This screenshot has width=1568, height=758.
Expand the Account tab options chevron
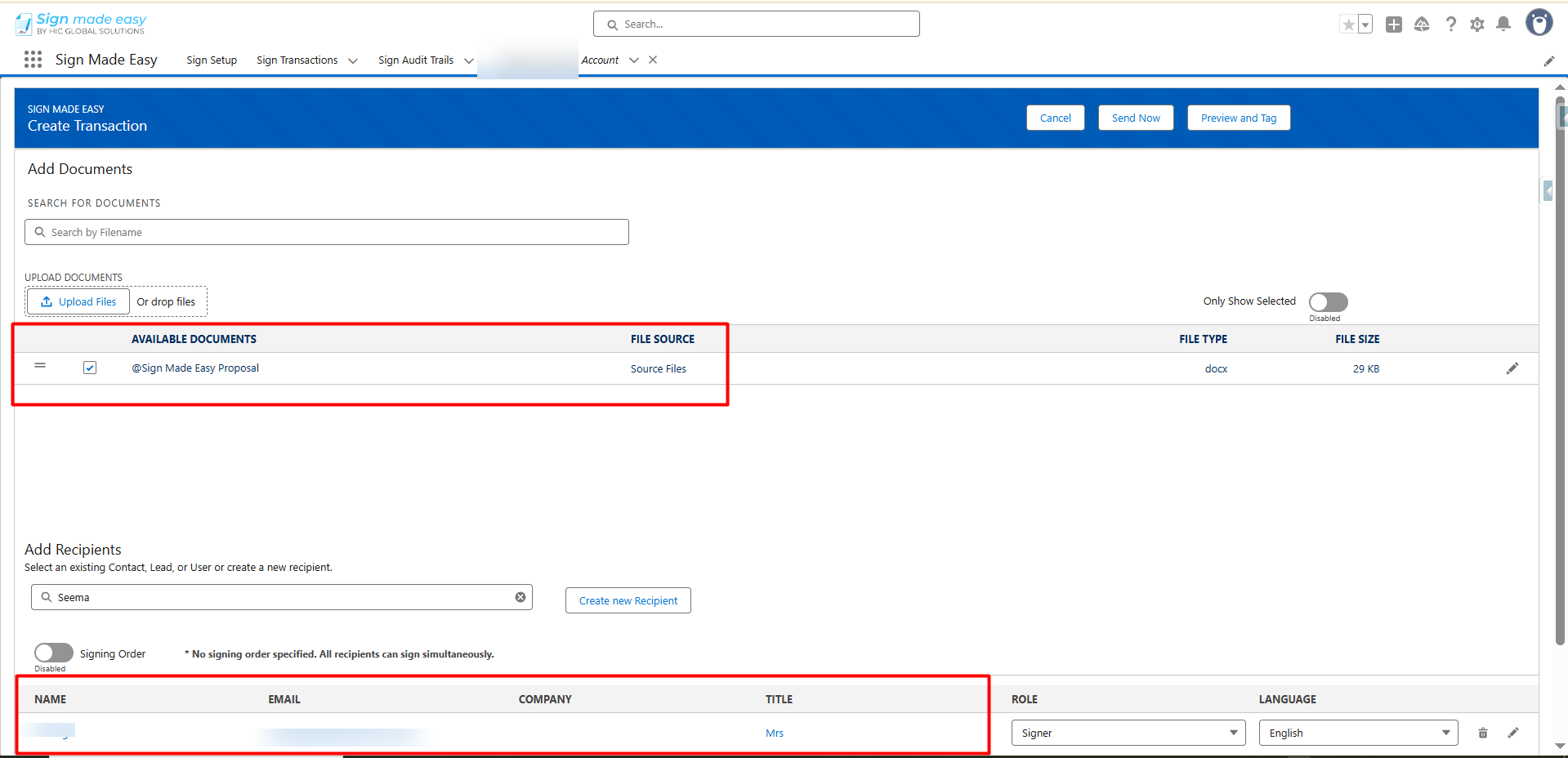[634, 60]
